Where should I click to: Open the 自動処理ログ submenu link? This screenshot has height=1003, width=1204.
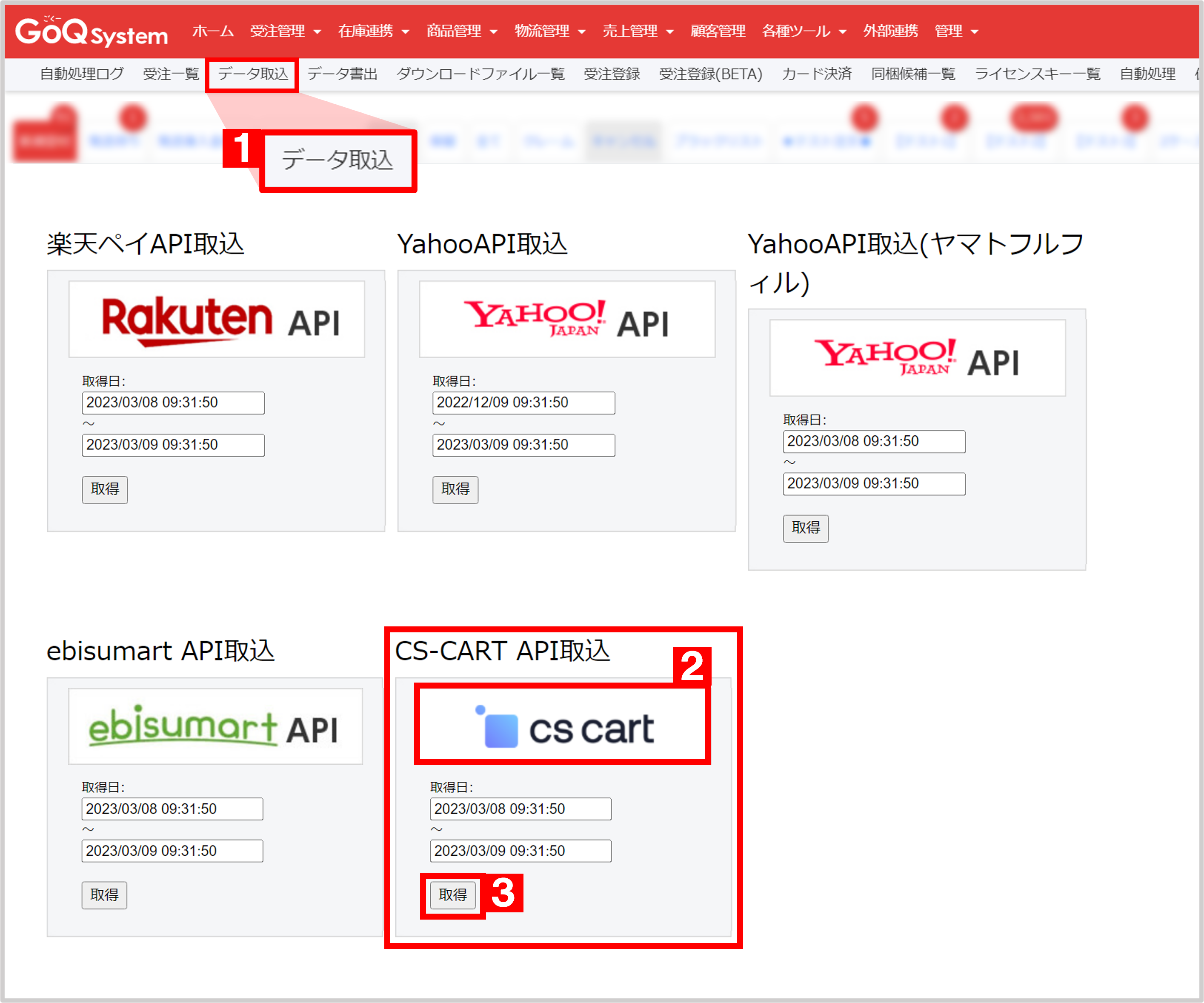click(82, 74)
